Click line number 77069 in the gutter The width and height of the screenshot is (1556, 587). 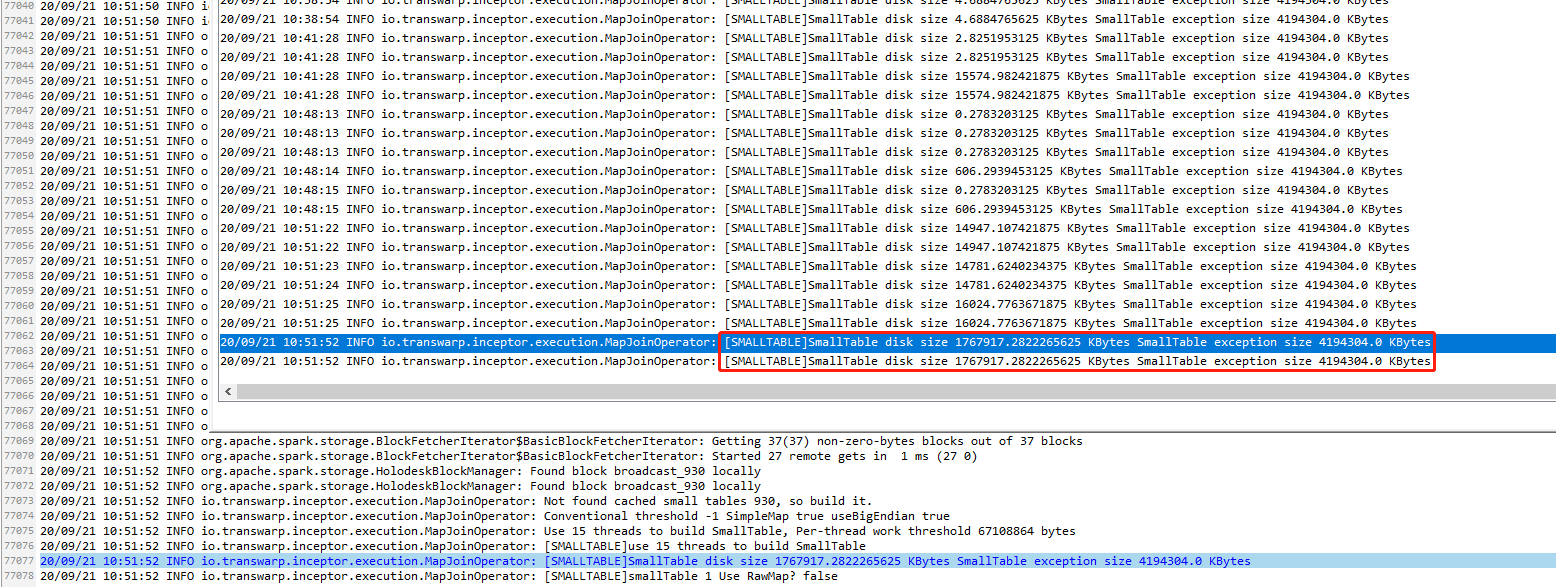[x=19, y=441]
